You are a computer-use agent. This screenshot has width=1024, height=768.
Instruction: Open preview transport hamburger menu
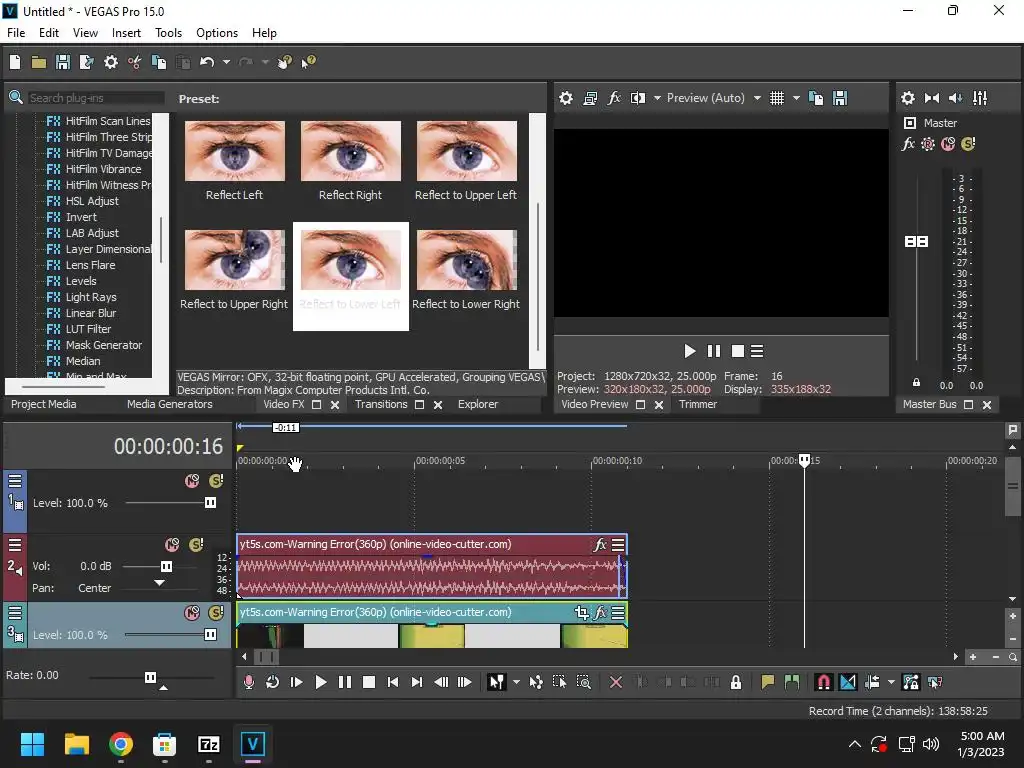(x=757, y=351)
